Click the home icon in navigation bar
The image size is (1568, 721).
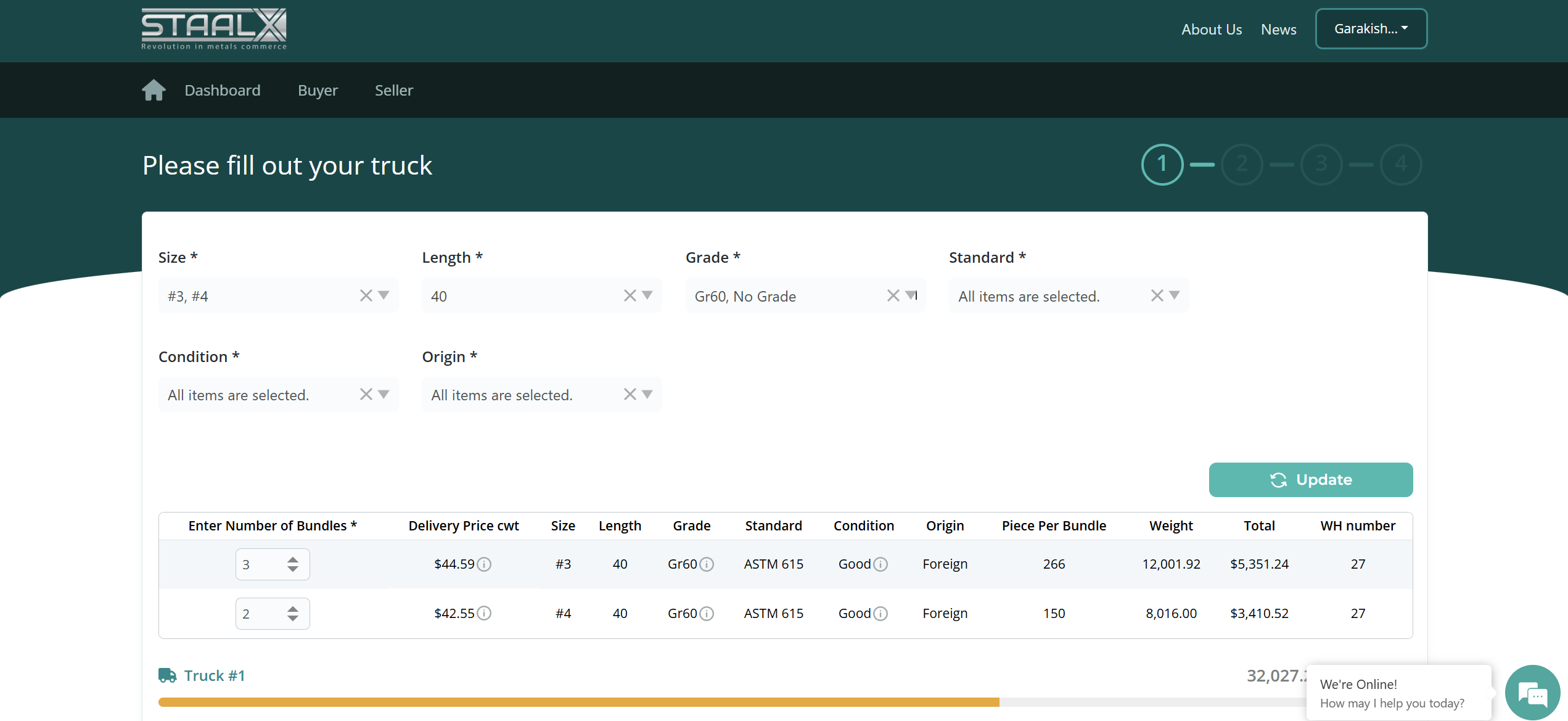point(154,90)
